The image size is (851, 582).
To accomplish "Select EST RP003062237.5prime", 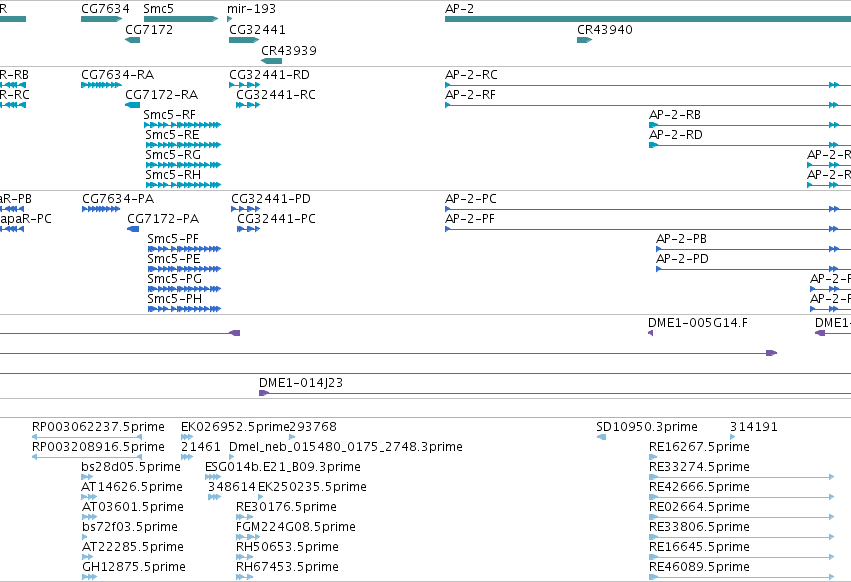I will click(98, 427).
